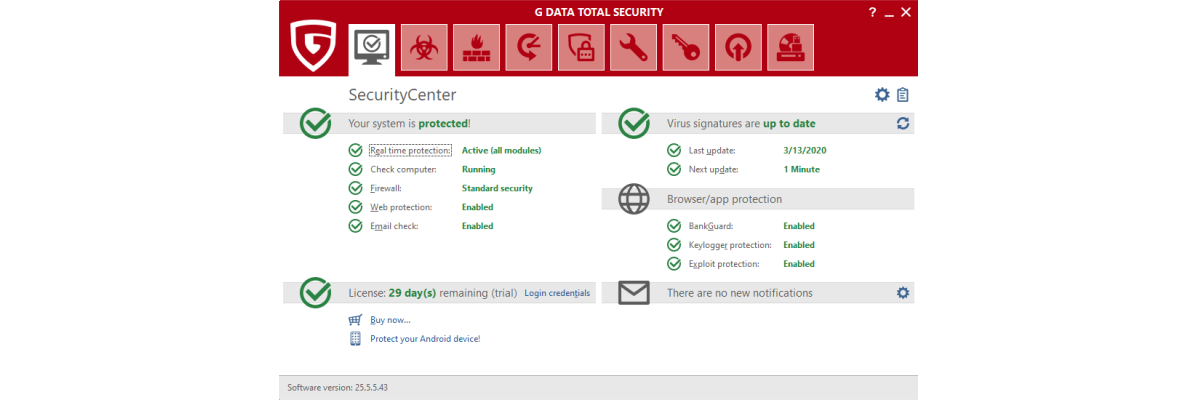Open the Backup circular-arrow icon

pyautogui.click(x=529, y=47)
